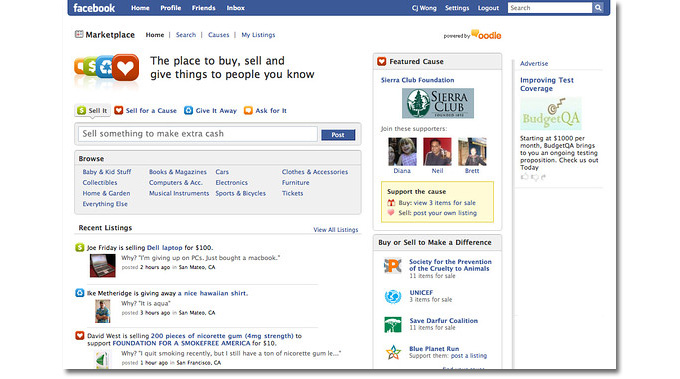
Task: Open the nice hawaiian shirt link
Action: [x=212, y=293]
